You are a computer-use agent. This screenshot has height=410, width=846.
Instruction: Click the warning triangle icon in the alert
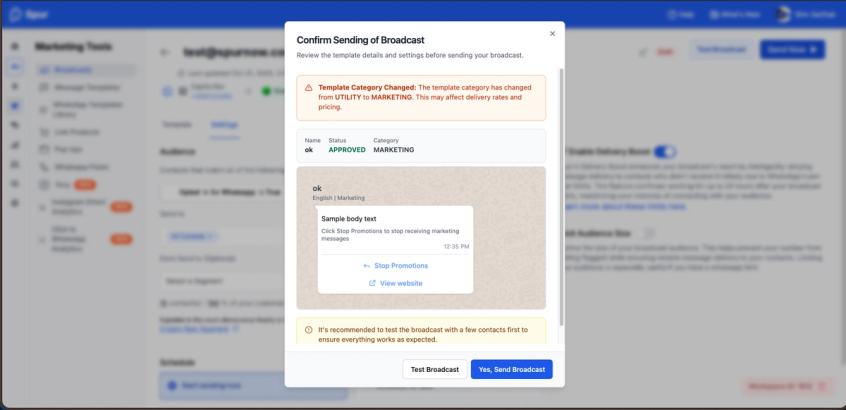[x=309, y=87]
